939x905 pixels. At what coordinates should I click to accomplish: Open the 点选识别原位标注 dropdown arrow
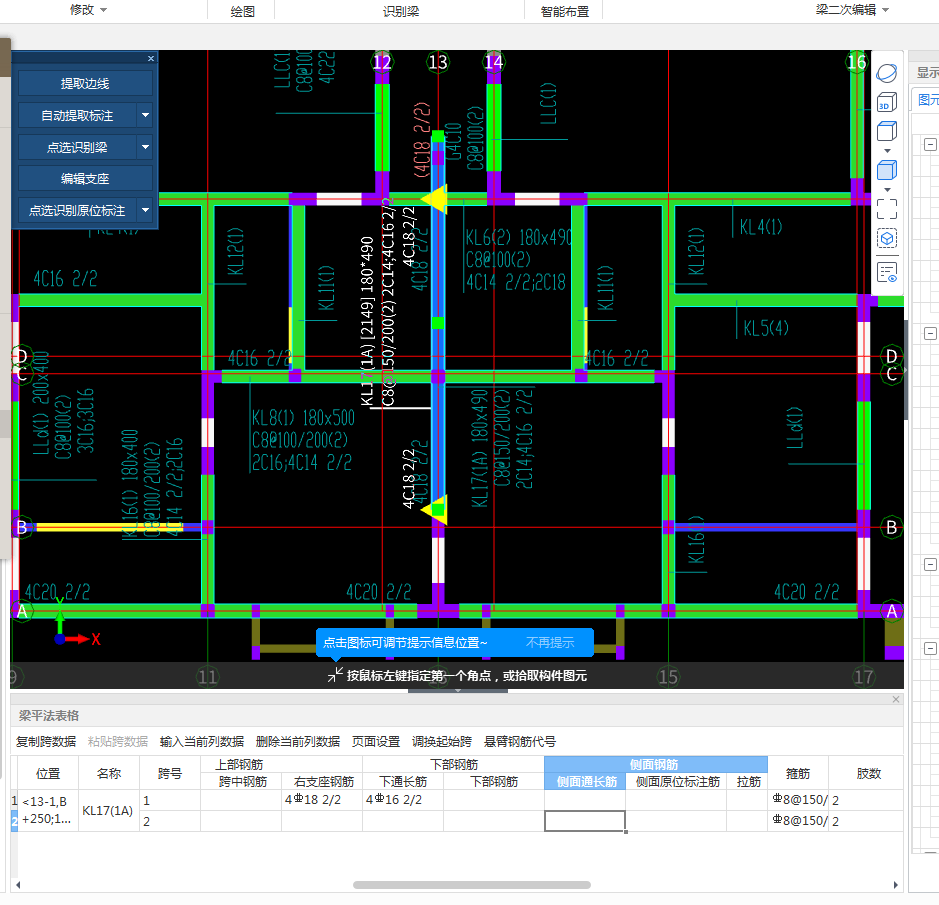[145, 210]
